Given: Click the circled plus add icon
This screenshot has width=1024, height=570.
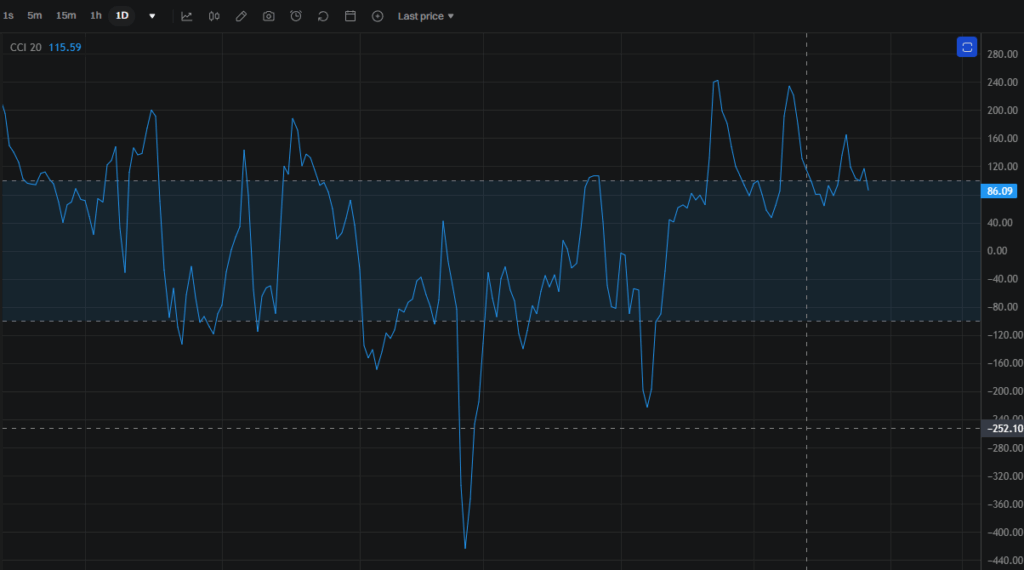Looking at the screenshot, I should [x=377, y=16].
